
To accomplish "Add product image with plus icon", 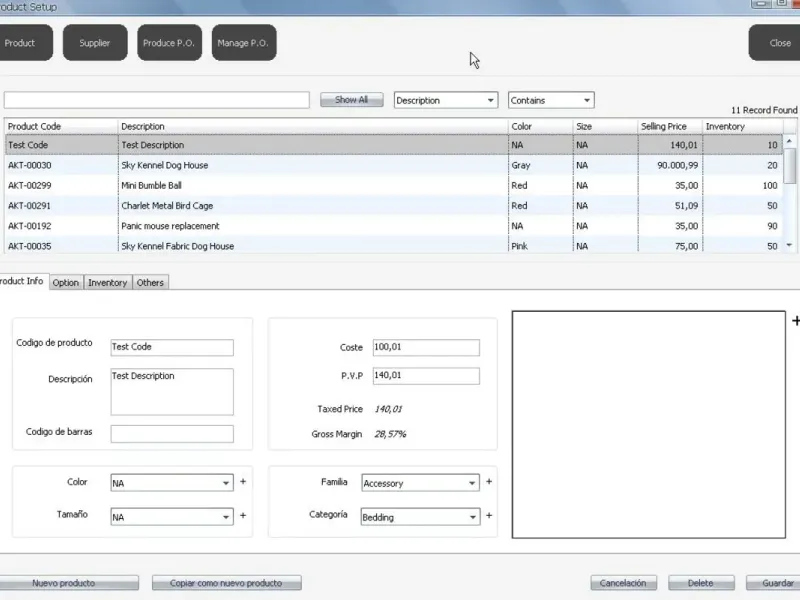I will tap(795, 321).
